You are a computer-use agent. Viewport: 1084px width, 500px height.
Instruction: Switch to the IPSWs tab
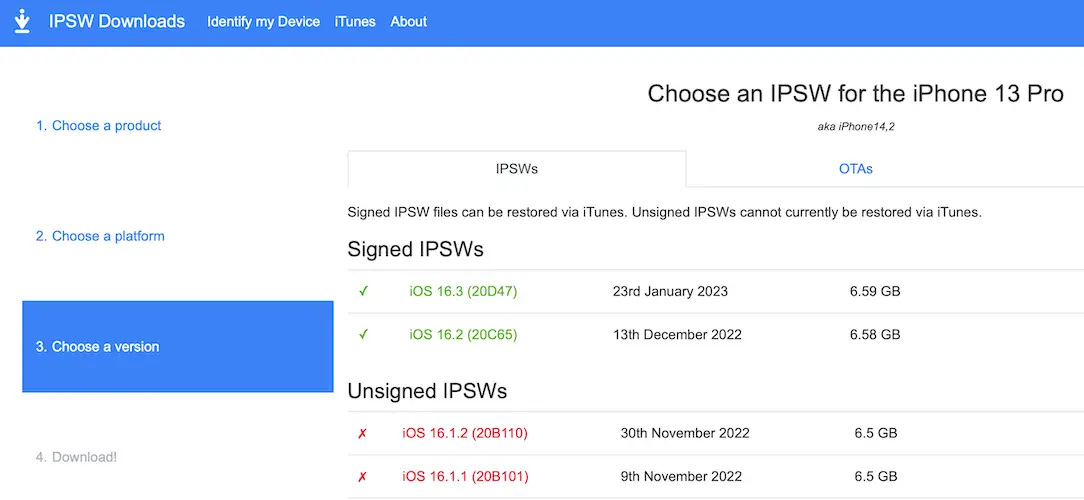pyautogui.click(x=516, y=169)
